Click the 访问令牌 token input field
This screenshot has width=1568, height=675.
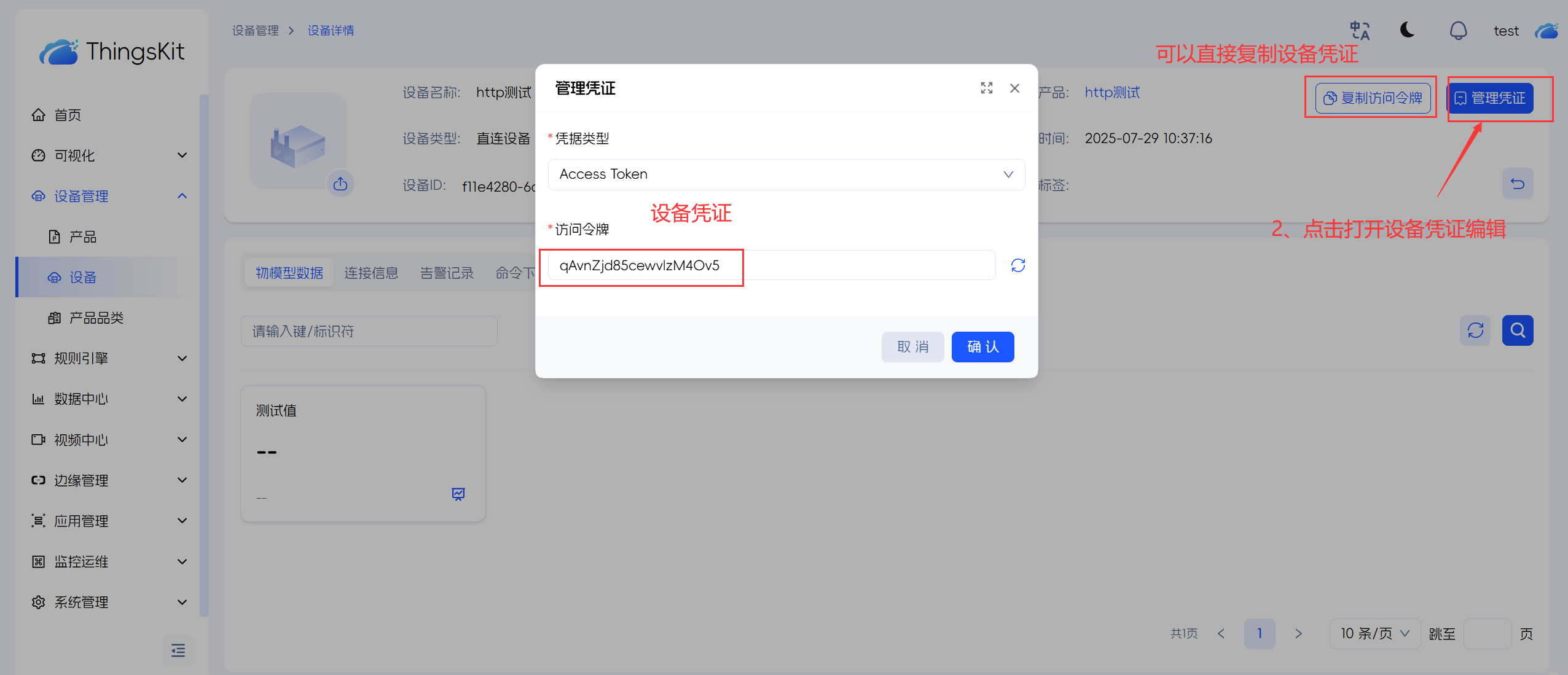(x=771, y=265)
